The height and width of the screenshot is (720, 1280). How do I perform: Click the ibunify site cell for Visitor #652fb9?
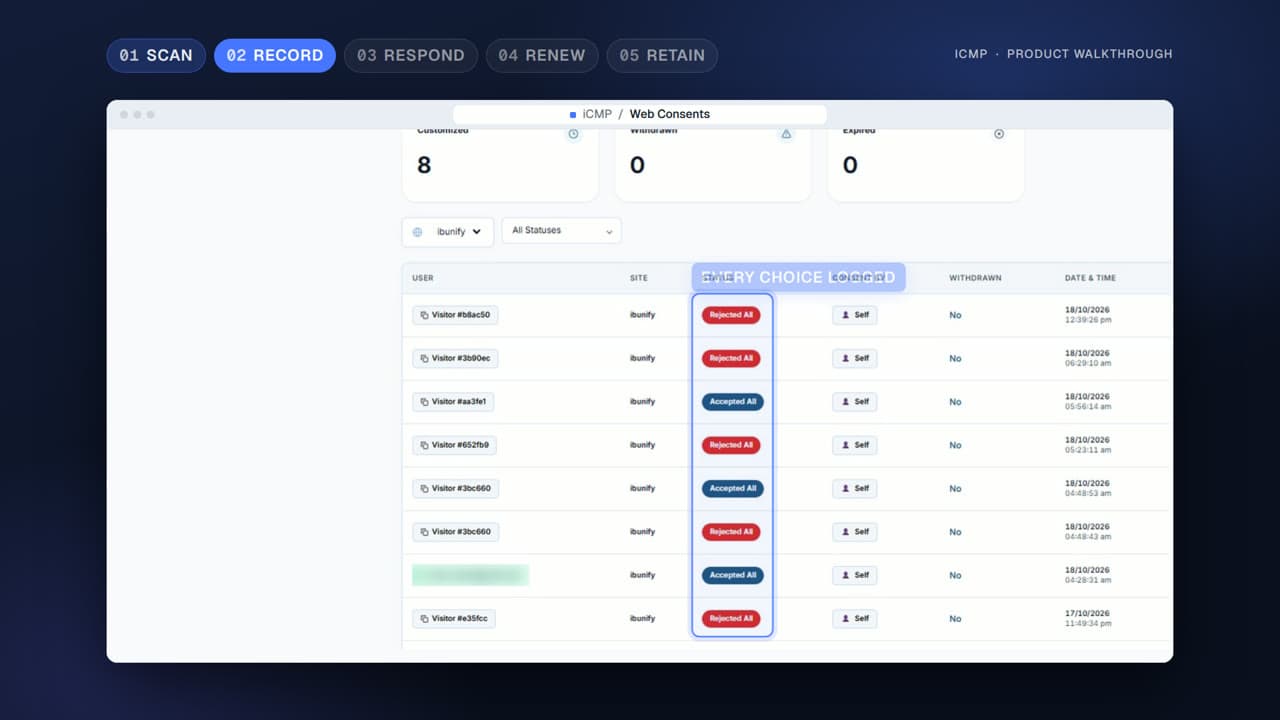point(642,445)
